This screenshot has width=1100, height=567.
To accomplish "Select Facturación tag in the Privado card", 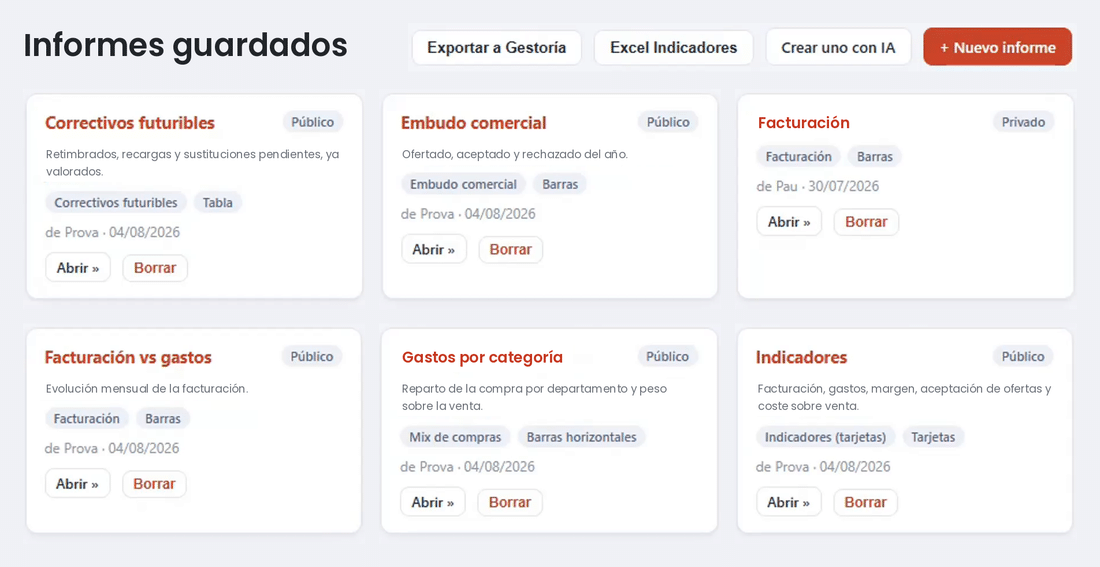I will tap(798, 156).
